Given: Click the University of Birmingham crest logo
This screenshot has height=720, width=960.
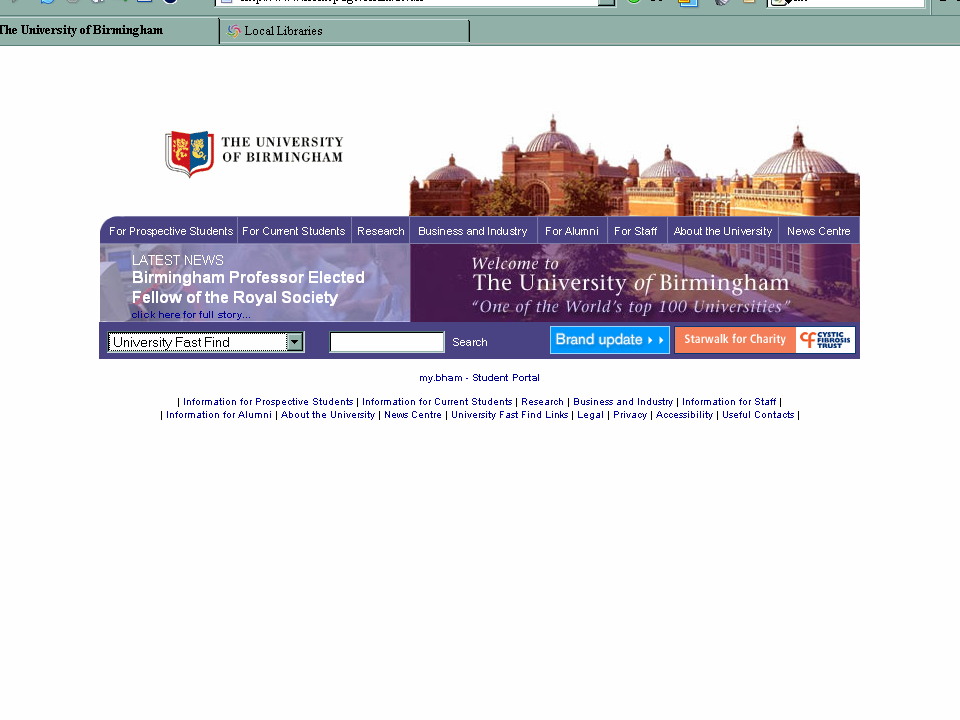Looking at the screenshot, I should (190, 154).
